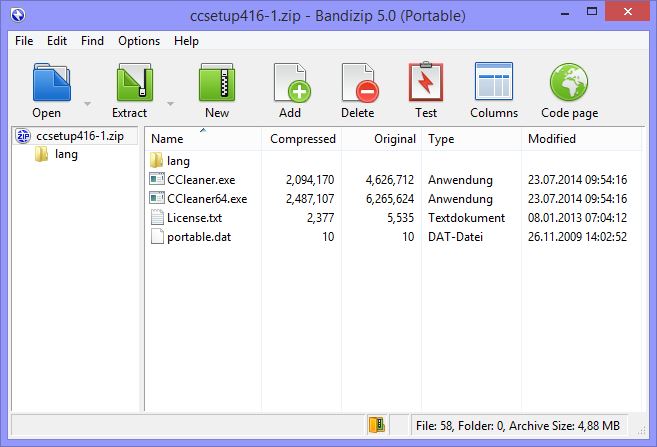The image size is (657, 447).
Task: Click the window resize grip corner
Action: pyautogui.click(x=641, y=431)
